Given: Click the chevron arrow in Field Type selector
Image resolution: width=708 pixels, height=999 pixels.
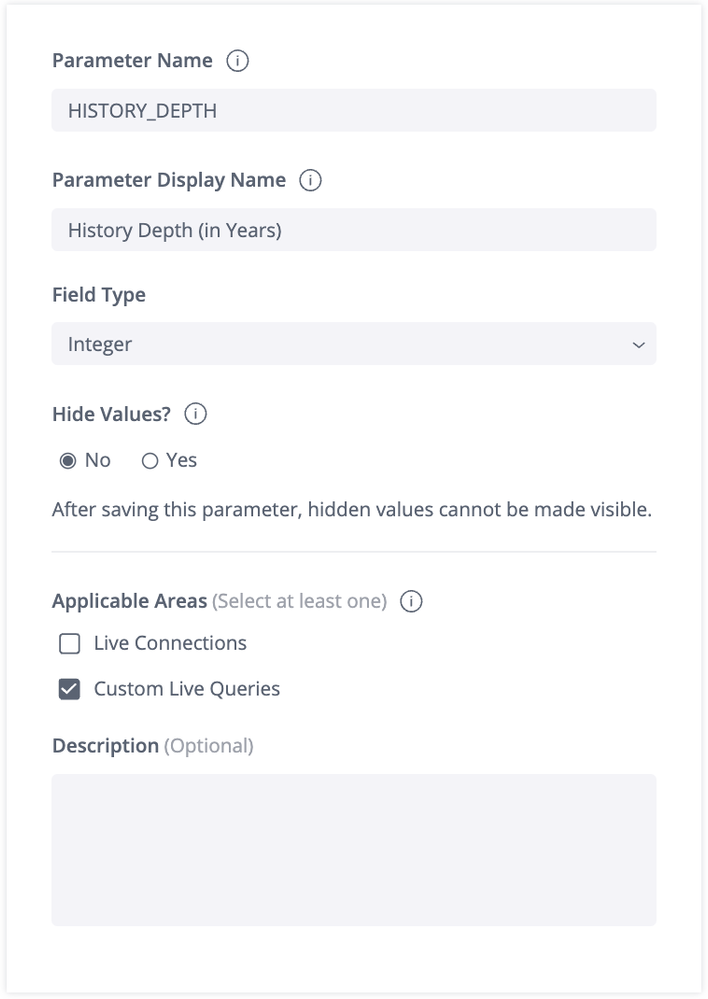Looking at the screenshot, I should (638, 345).
